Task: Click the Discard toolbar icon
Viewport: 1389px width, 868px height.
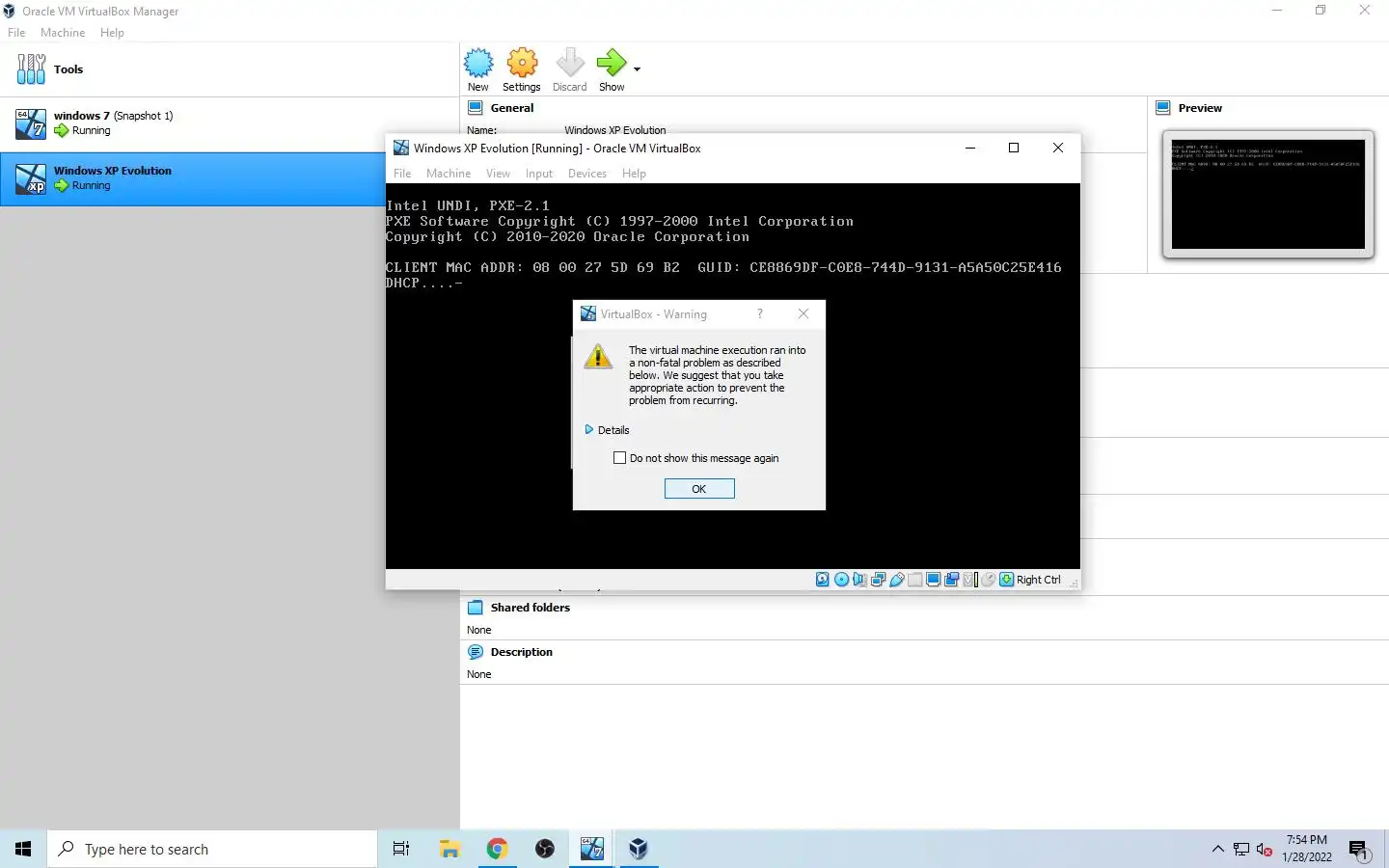Action: point(570,63)
